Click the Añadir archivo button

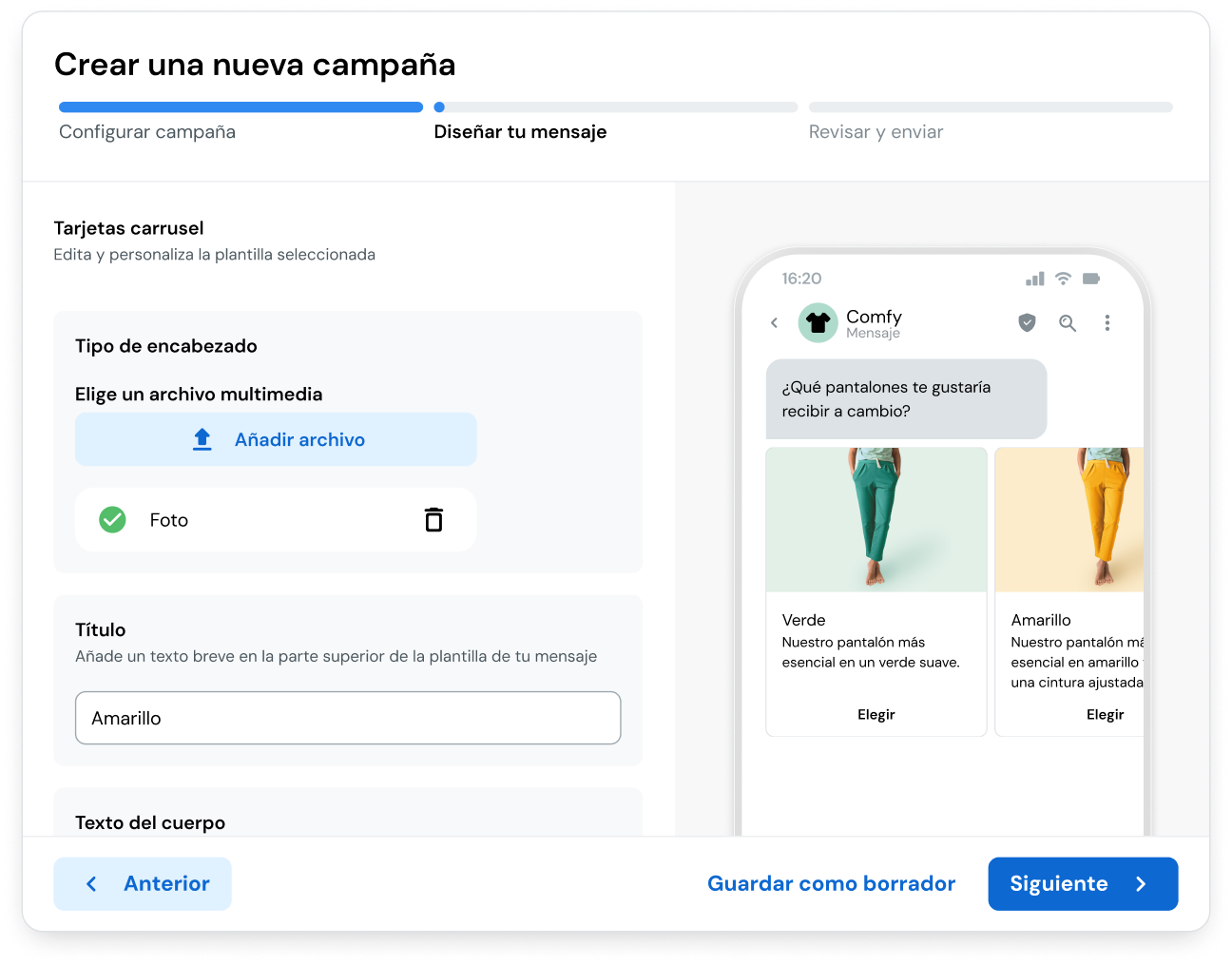276,439
